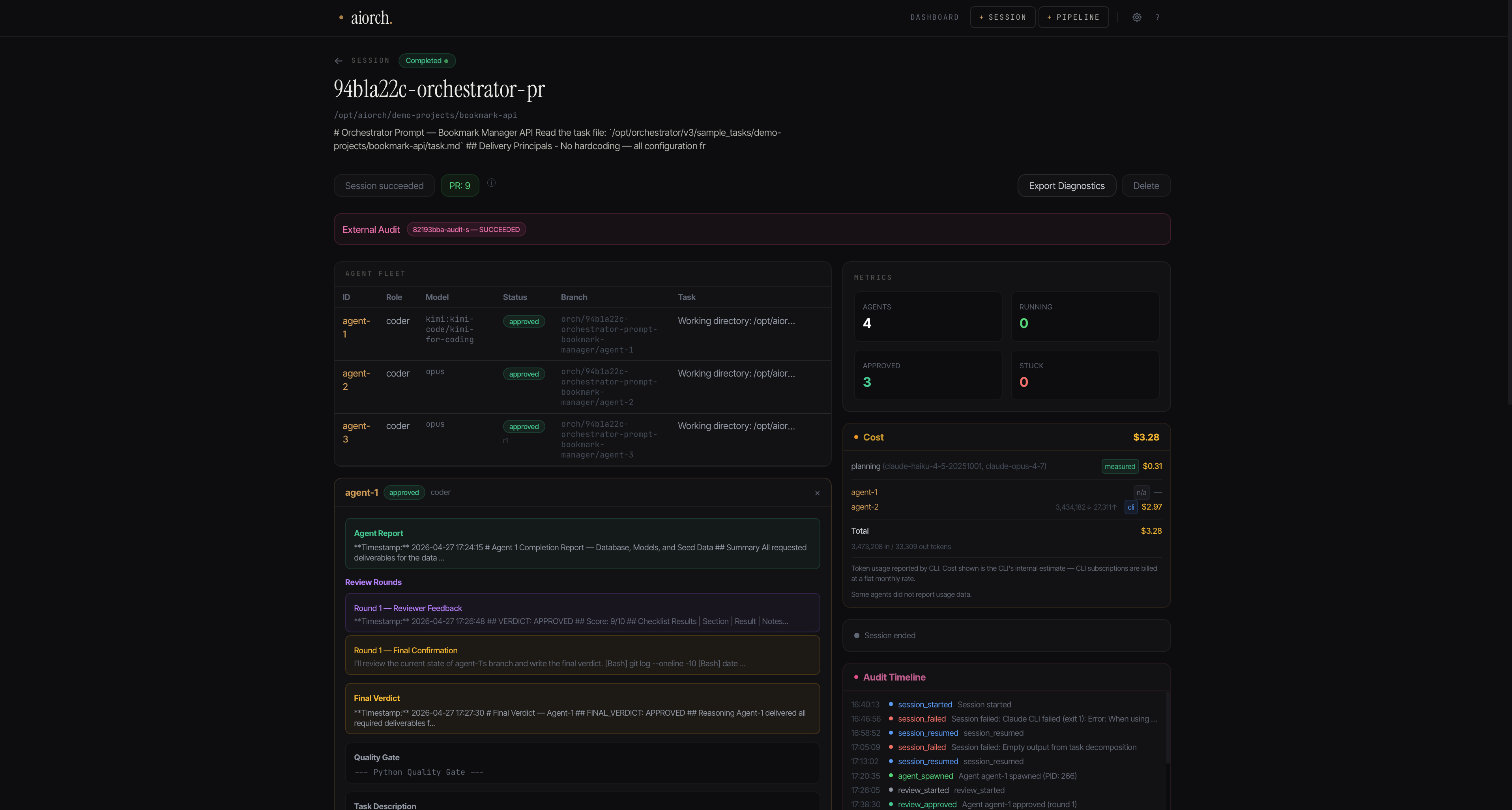The image size is (1512, 810).
Task: Click the + SESSION nav button
Action: [1002, 17]
